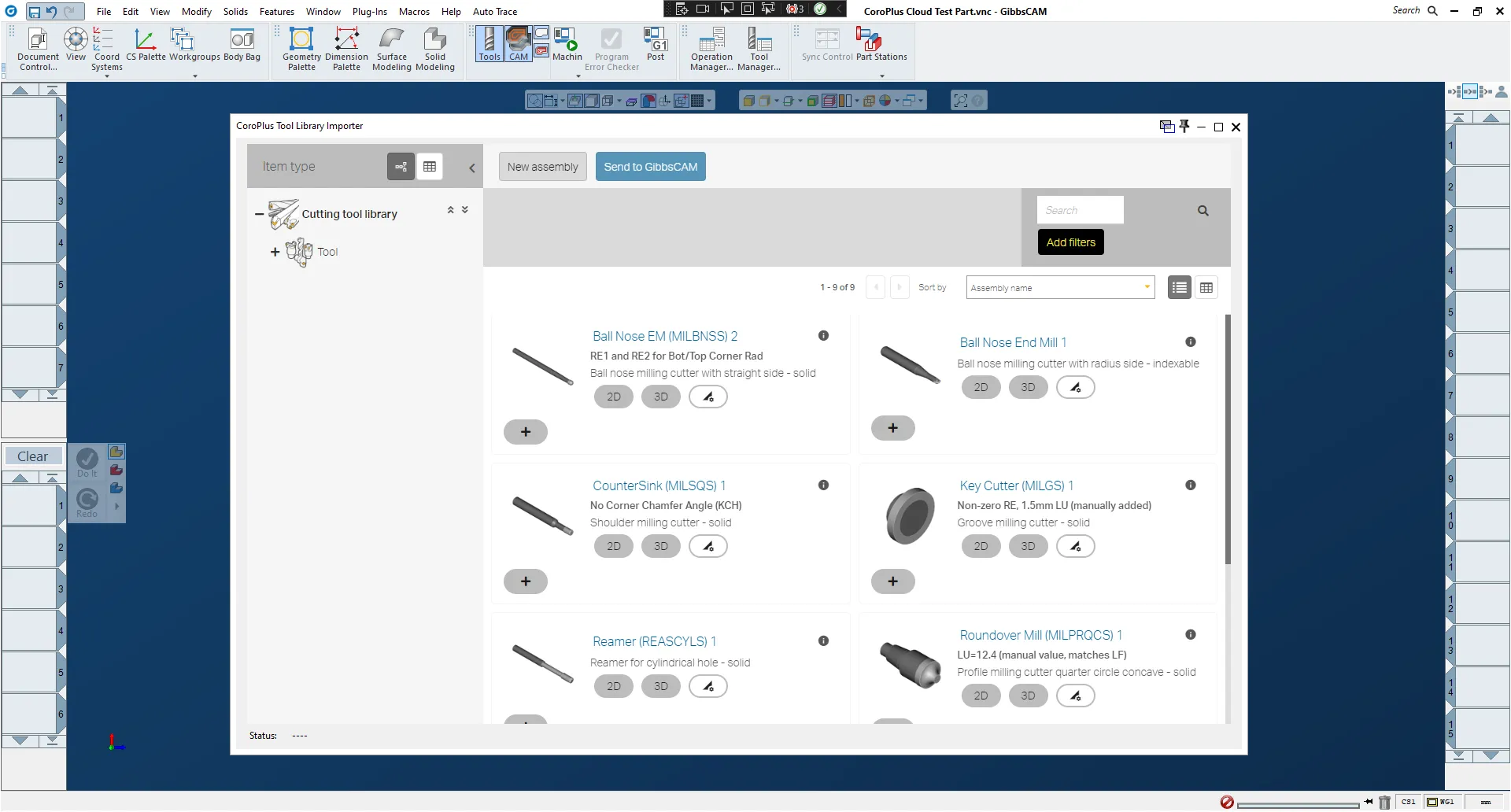This screenshot has width=1511, height=812.
Task: Open the Tool Manager
Action: pyautogui.click(x=759, y=49)
